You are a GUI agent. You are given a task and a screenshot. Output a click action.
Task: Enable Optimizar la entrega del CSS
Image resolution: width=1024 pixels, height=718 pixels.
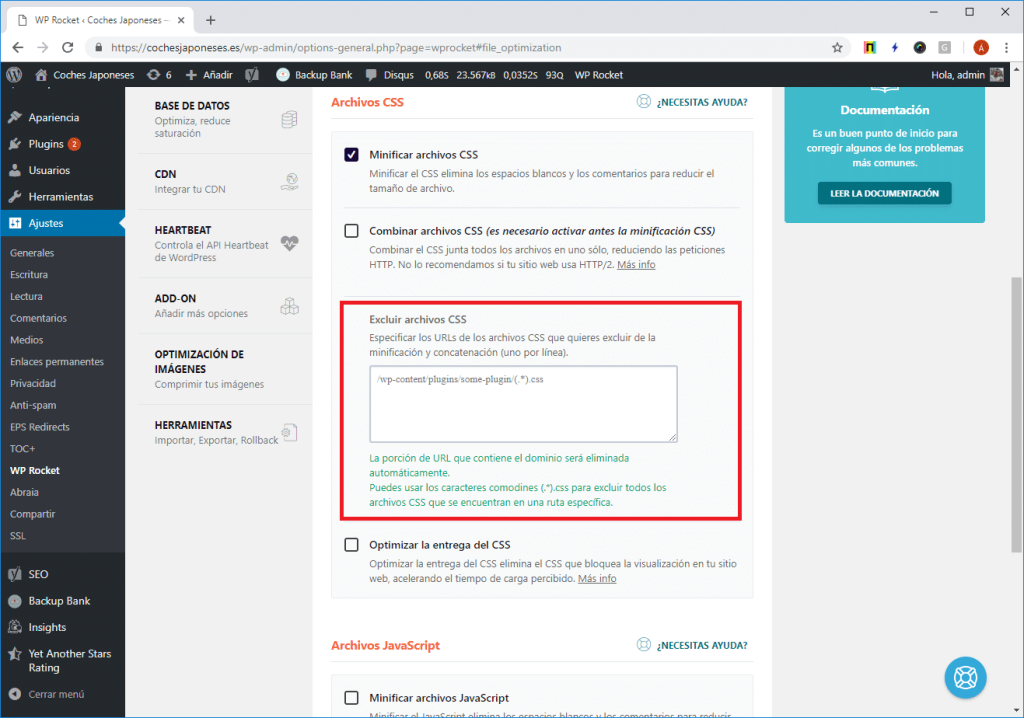[351, 544]
